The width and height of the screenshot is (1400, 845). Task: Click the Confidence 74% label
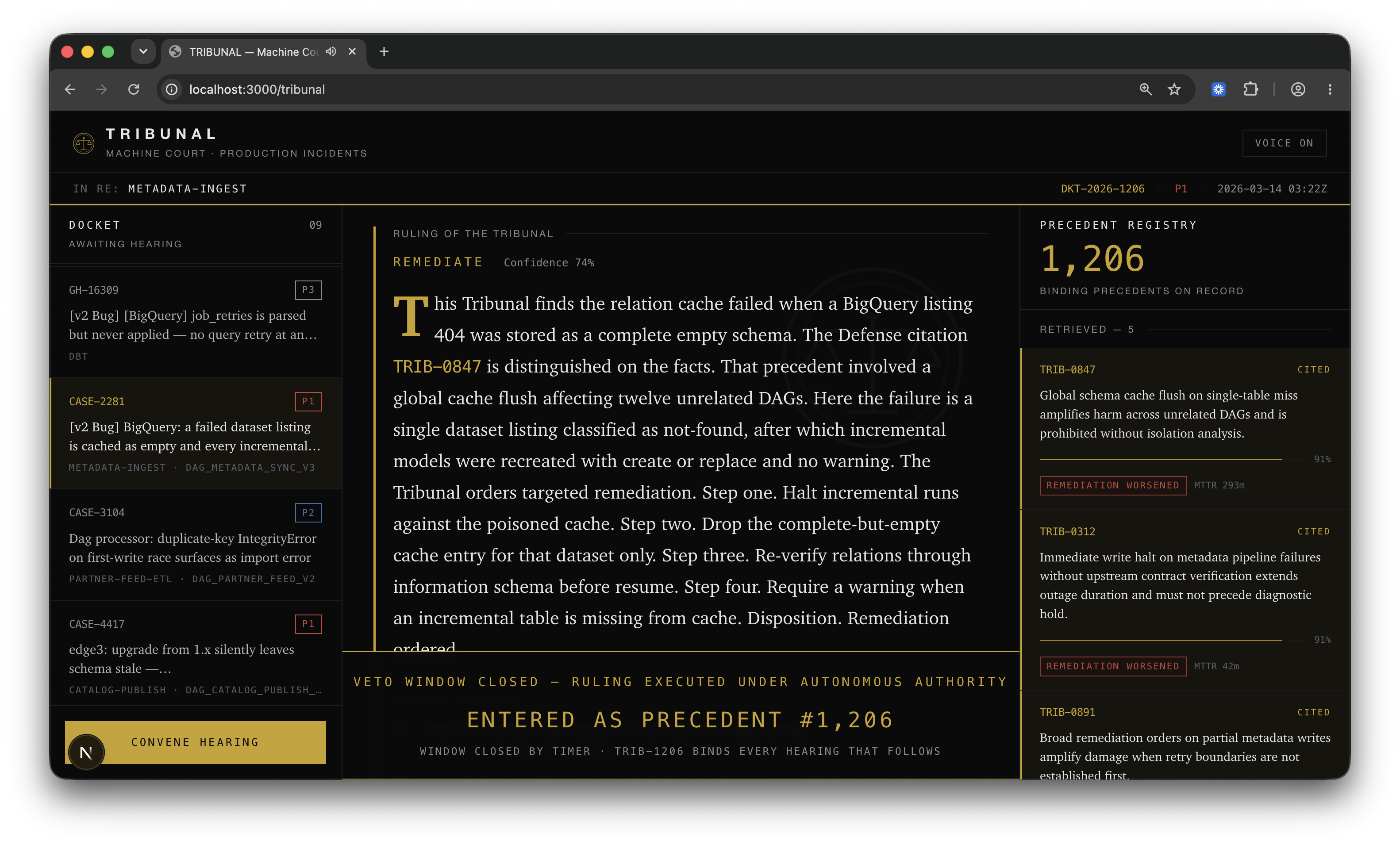point(549,262)
